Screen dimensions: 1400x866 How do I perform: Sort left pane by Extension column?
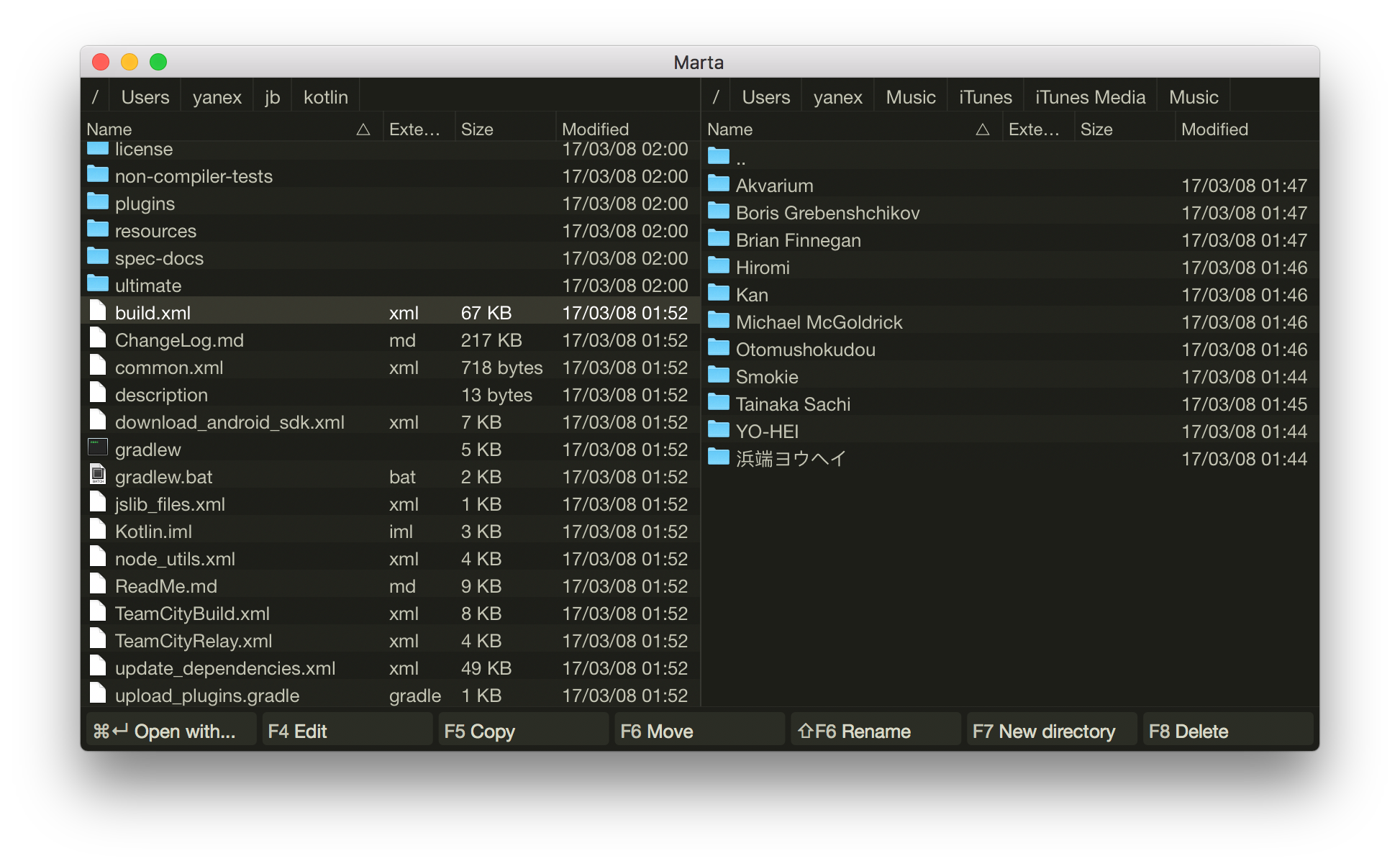click(x=414, y=129)
